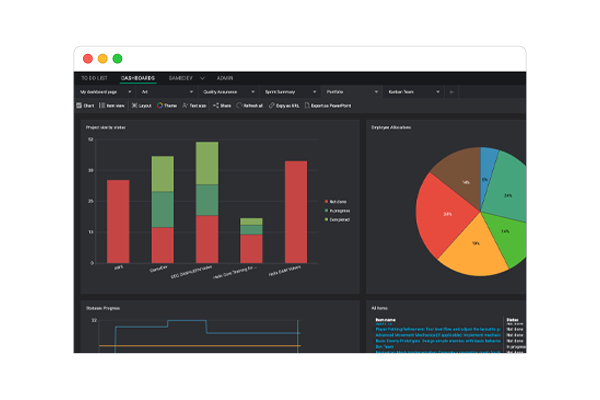Add a new dashboard with the plus button
Image resolution: width=600 pixels, height=400 pixels.
(451, 91)
